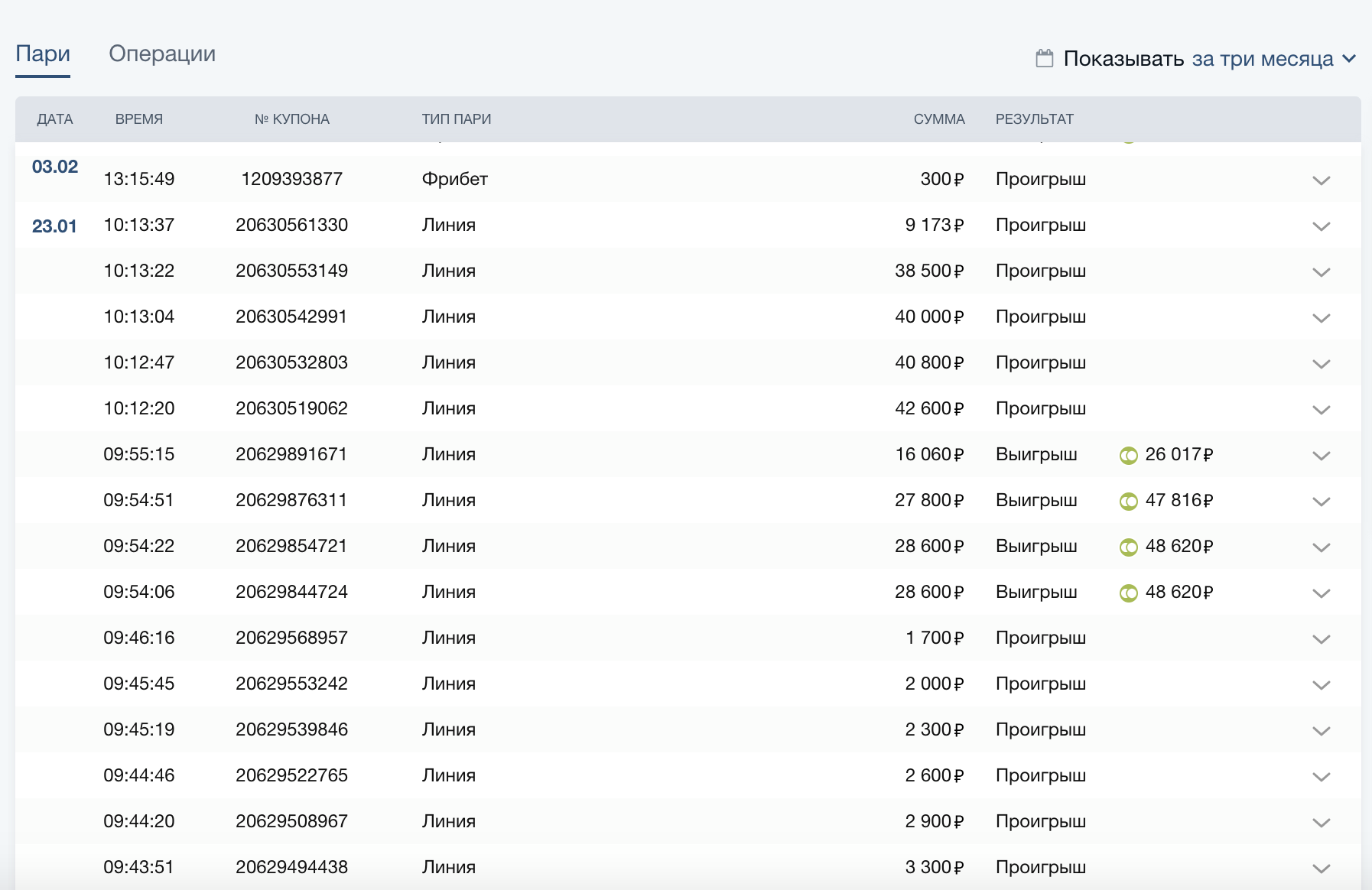Image resolution: width=1372 pixels, height=890 pixels.
Task: Expand details for coupon 20630561330
Action: click(x=1321, y=226)
